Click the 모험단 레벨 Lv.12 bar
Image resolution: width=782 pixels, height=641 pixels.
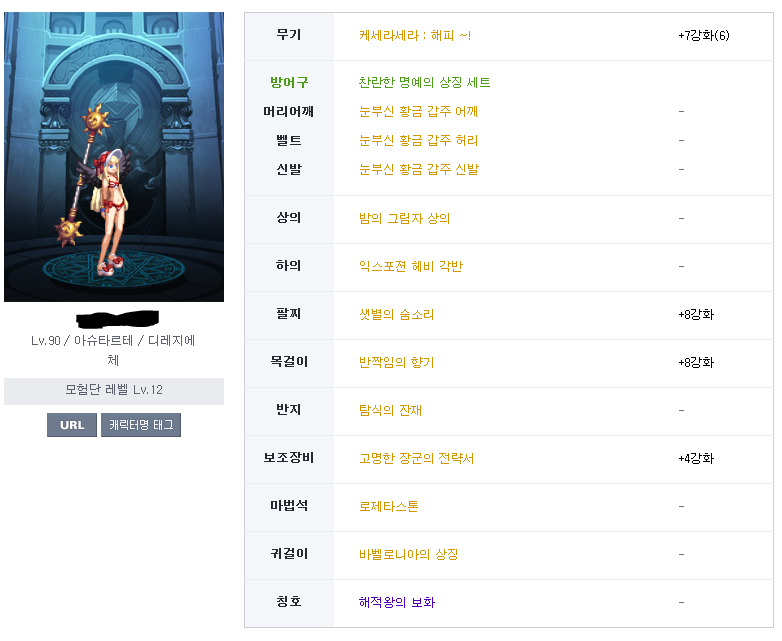114,391
